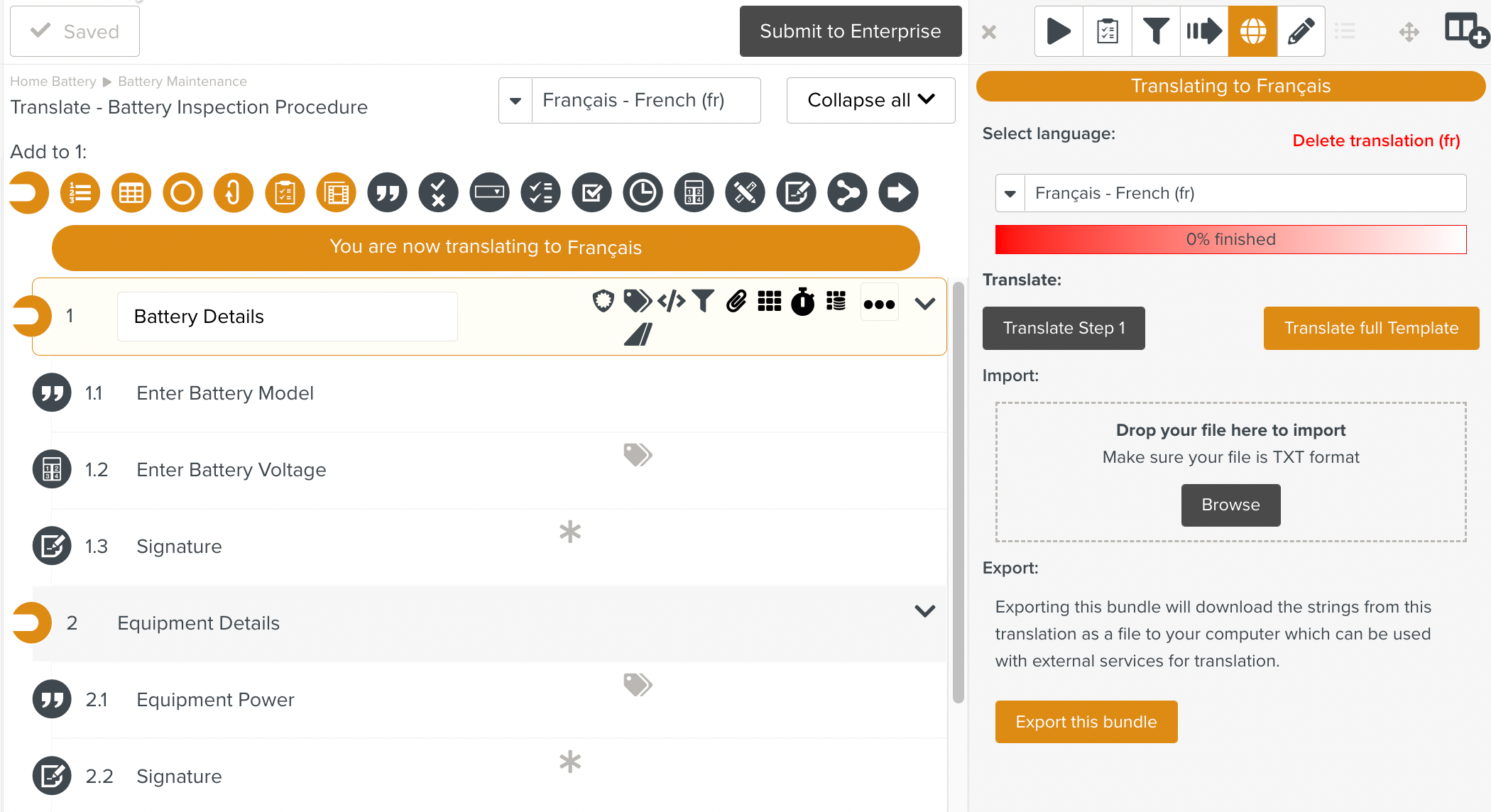This screenshot has height=812, width=1491.
Task: Add a checkbox element from the icon row
Action: click(x=591, y=192)
